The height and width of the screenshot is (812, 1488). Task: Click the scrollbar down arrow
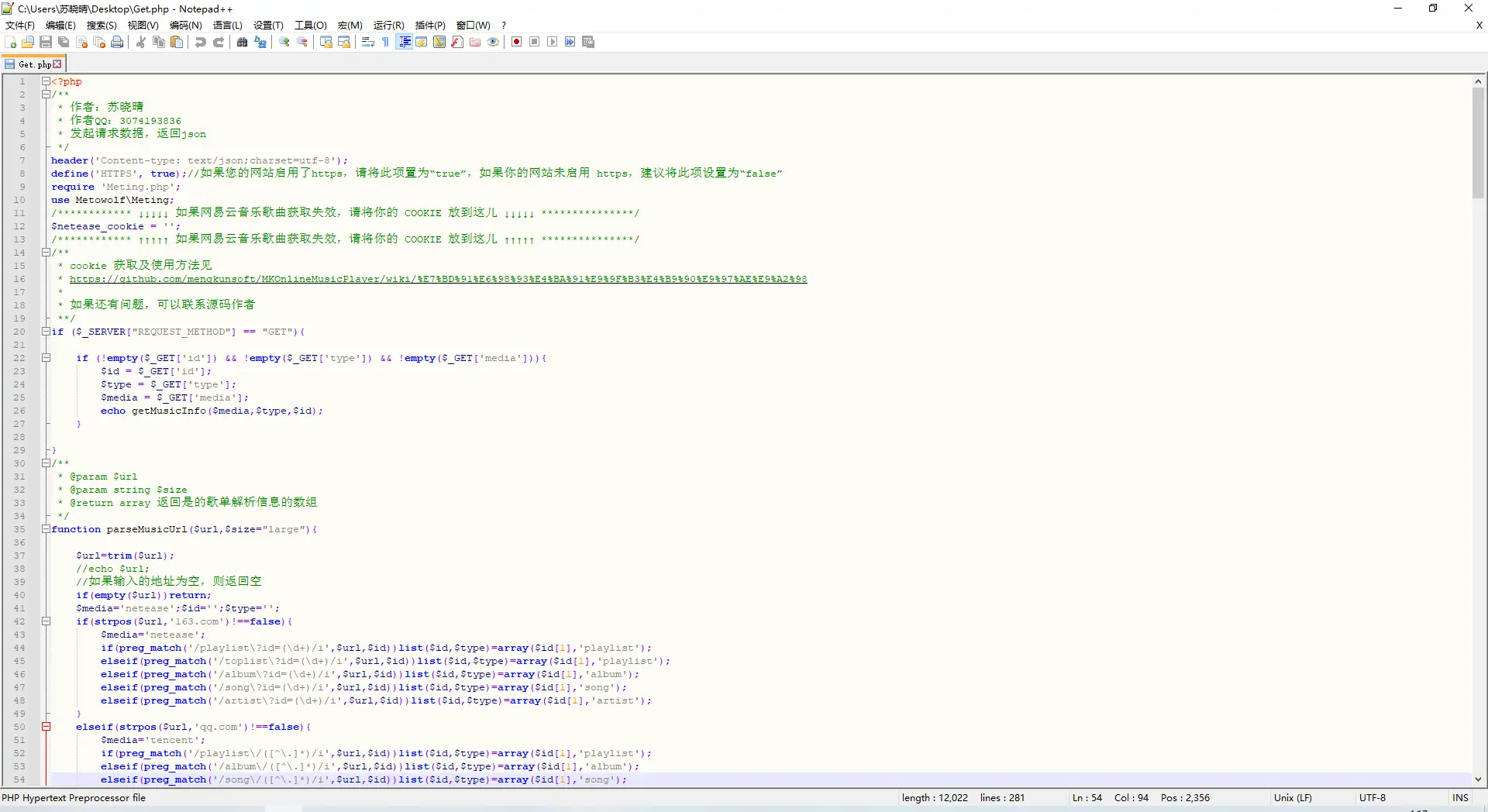(x=1478, y=779)
